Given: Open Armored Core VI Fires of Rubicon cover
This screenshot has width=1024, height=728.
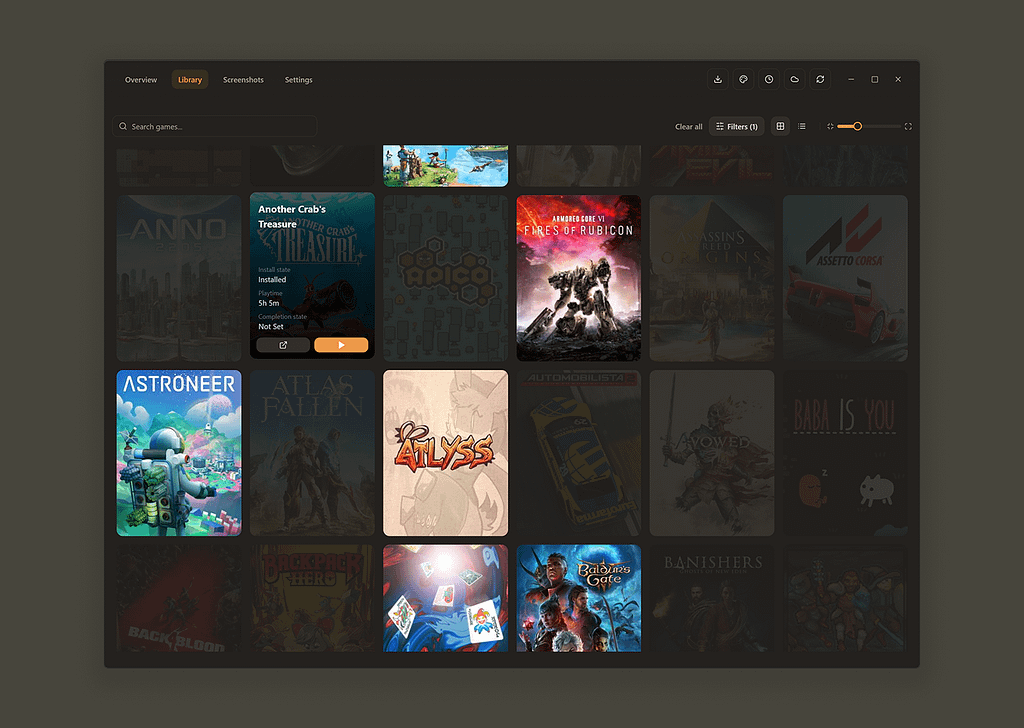Looking at the screenshot, I should (579, 278).
